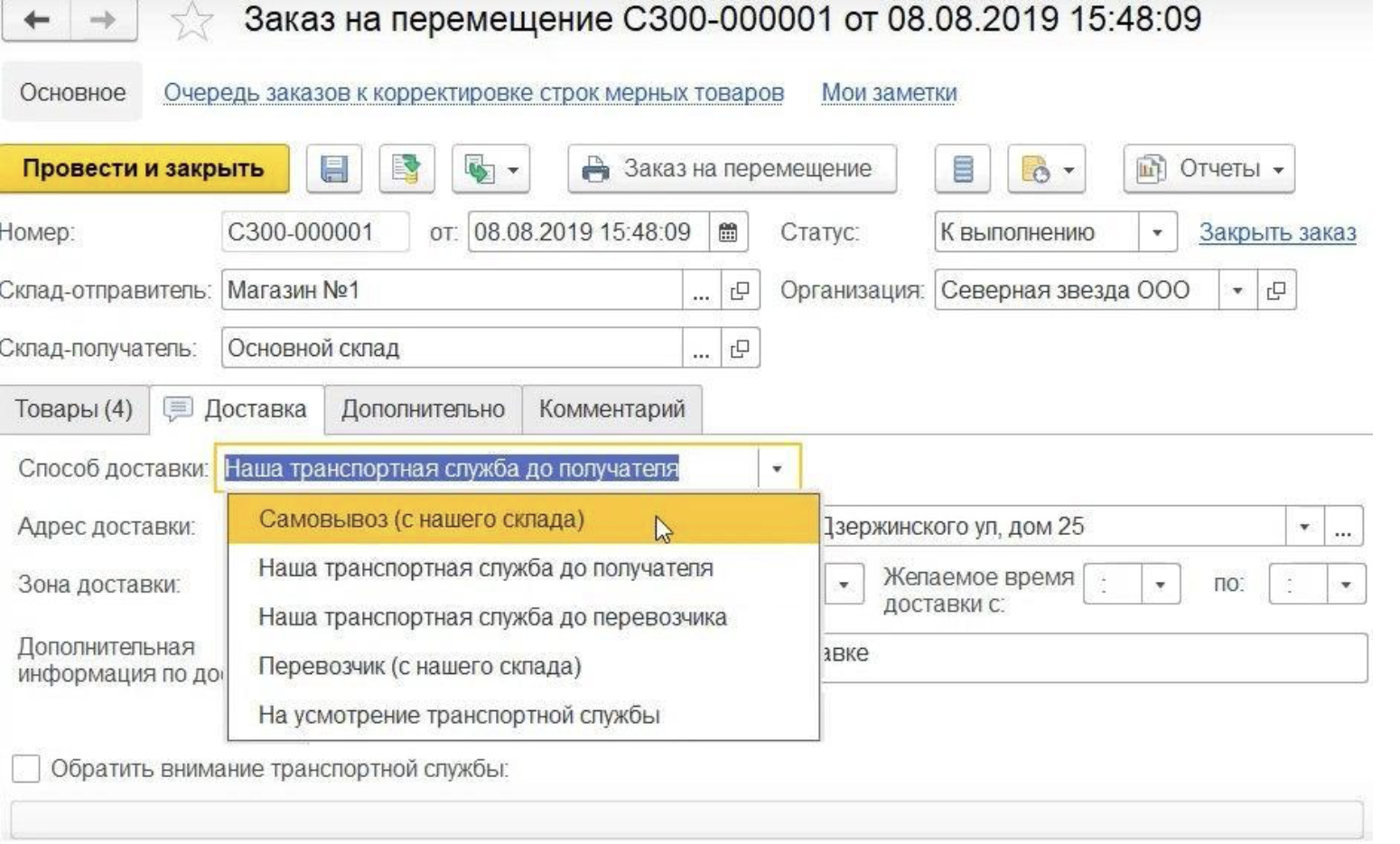
Task: Open the Дополнительно tab
Action: coord(423,409)
